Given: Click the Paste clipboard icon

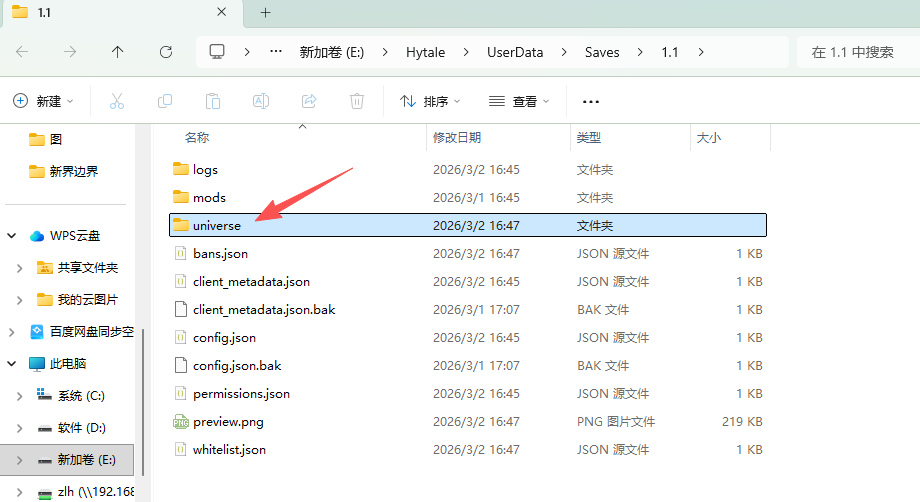Looking at the screenshot, I should point(212,101).
